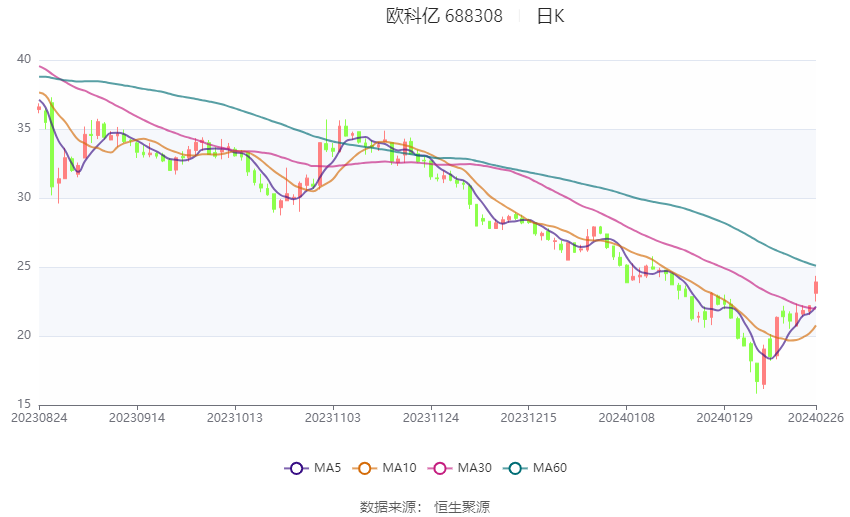Click y-axis value label 20
Screen dimensions: 850x517
point(24,335)
